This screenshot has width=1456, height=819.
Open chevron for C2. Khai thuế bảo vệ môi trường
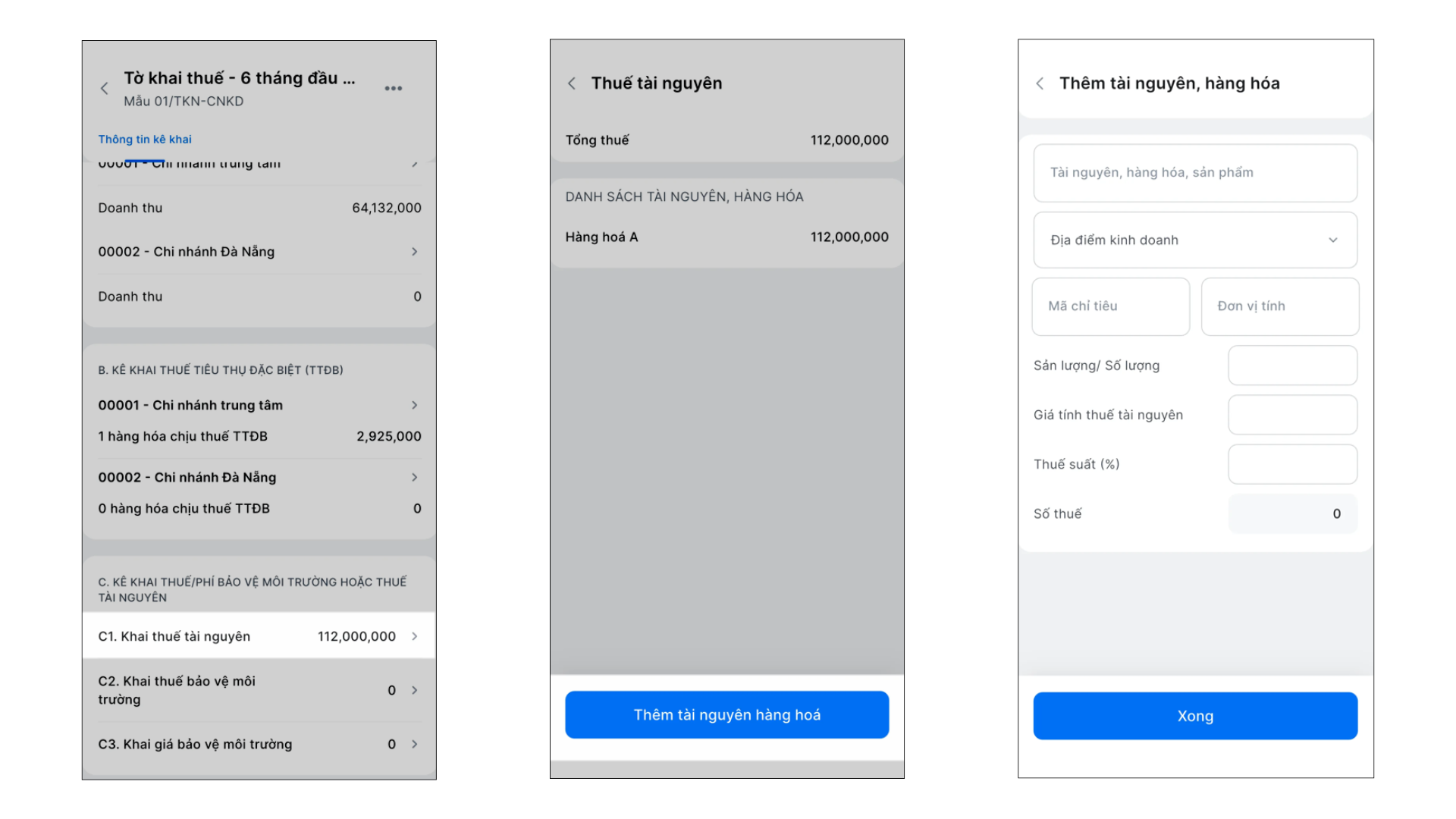415,690
